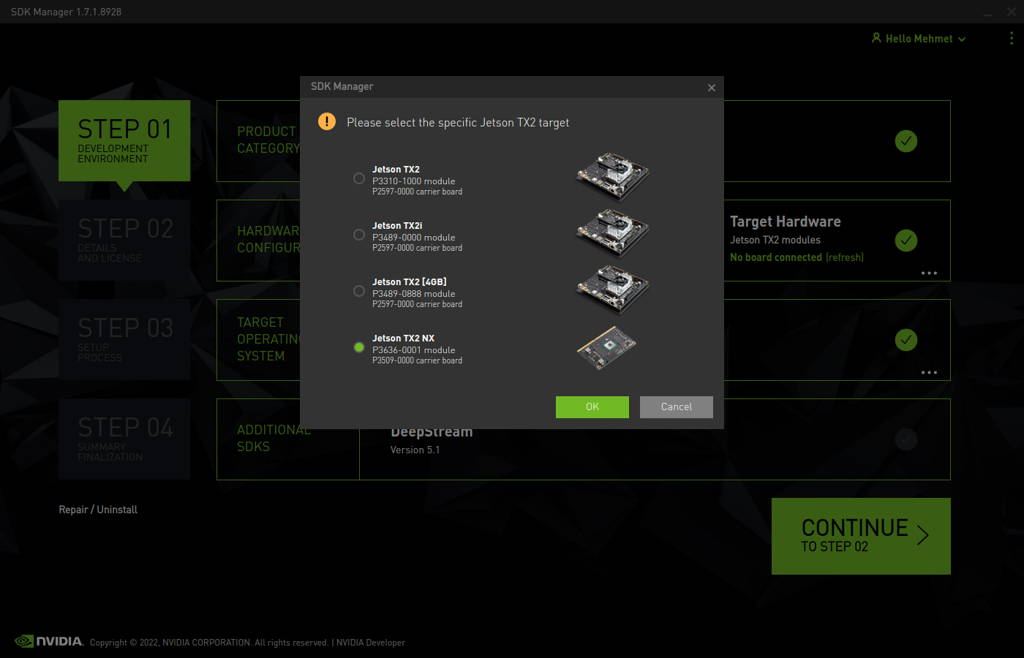The image size is (1024, 658).
Task: Click the NVIDIA logo in footer
Action: coord(49,641)
